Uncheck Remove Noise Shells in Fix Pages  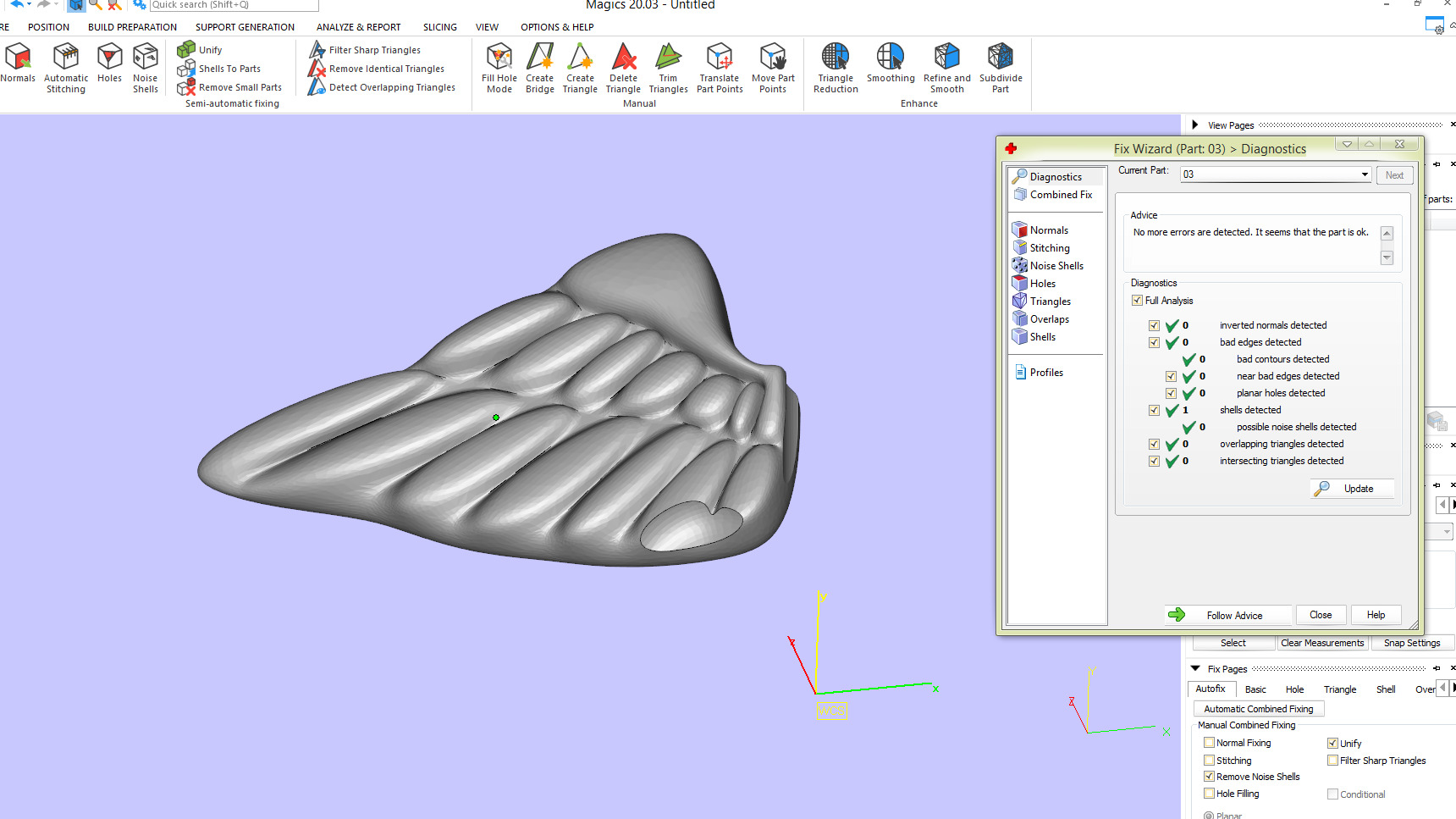pos(1209,777)
